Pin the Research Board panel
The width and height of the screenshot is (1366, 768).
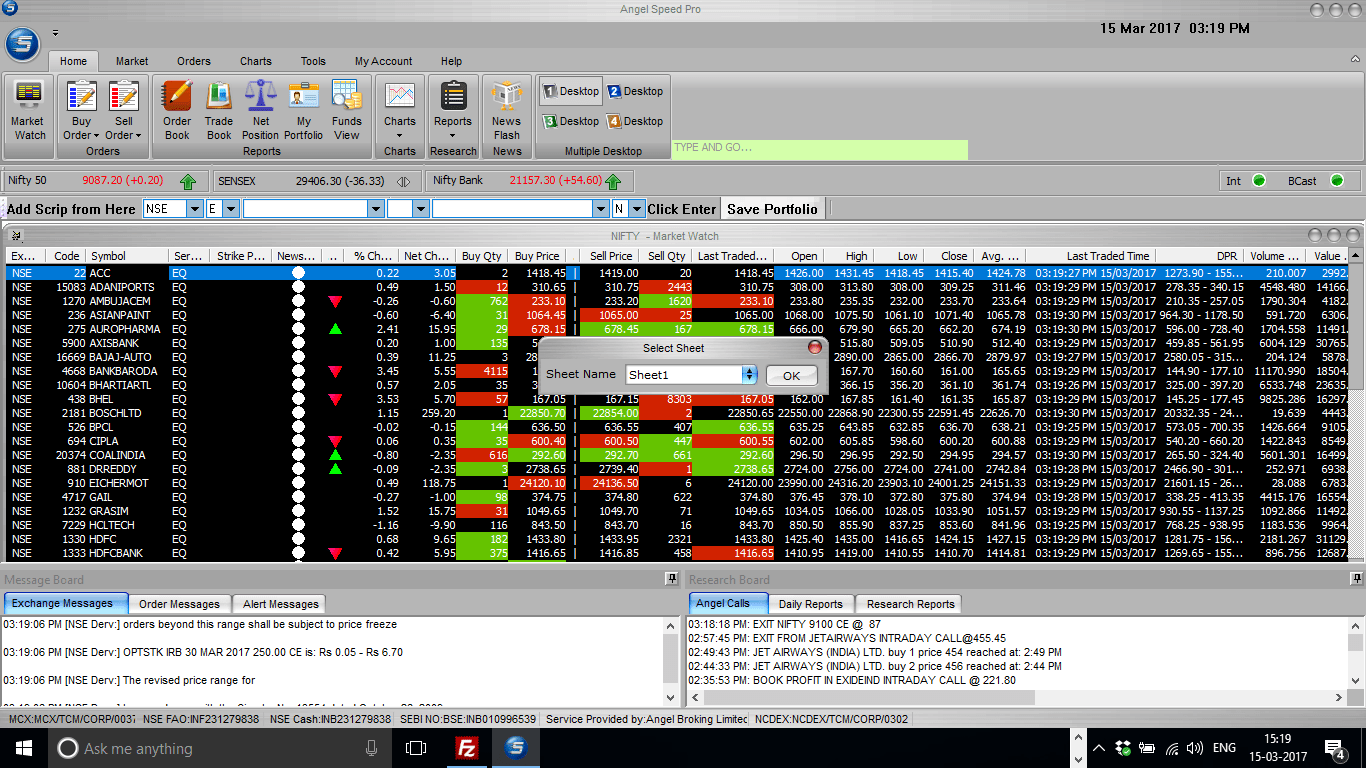1355,579
